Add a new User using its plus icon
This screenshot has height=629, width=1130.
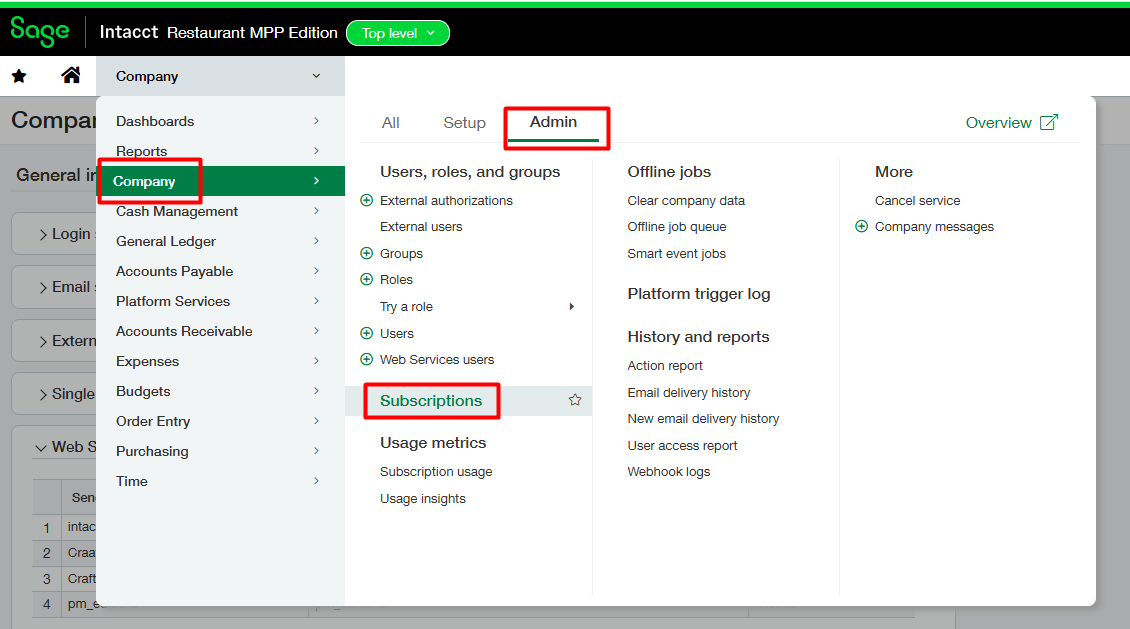[366, 333]
